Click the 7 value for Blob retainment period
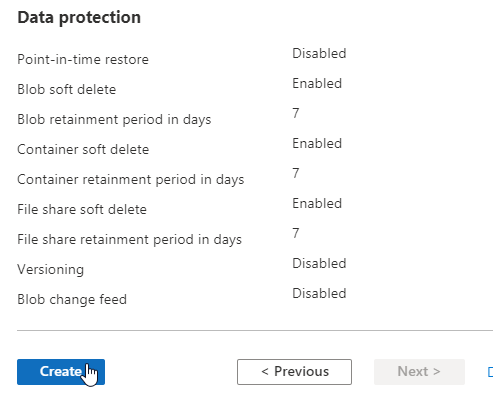The height and width of the screenshot is (410, 493). (296, 113)
